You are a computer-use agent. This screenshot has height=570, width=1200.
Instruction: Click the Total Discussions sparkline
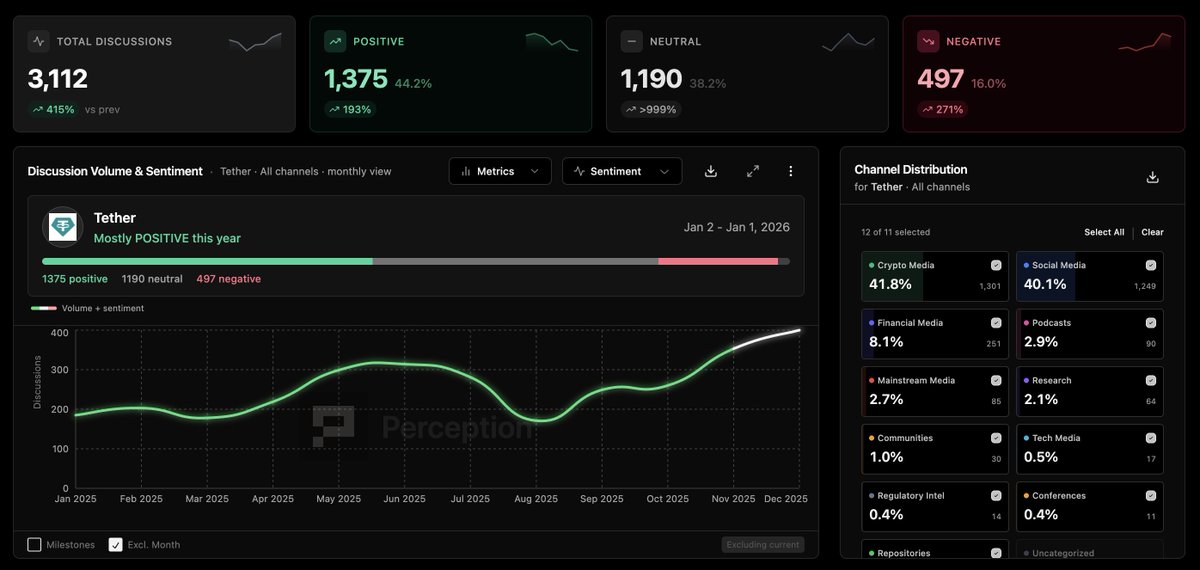[x=255, y=43]
